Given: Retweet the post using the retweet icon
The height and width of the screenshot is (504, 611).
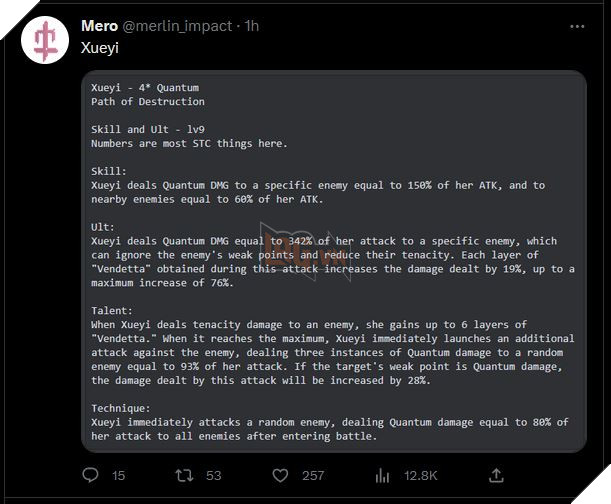Looking at the screenshot, I should click(x=183, y=476).
